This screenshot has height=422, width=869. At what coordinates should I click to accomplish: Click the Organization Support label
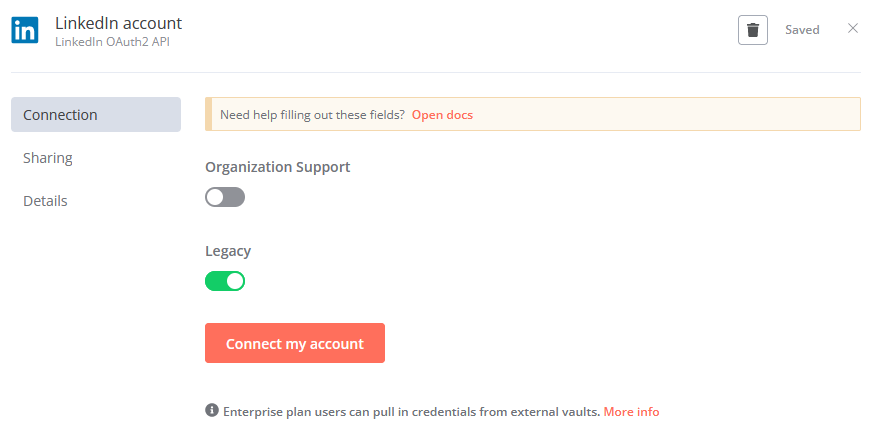click(x=278, y=167)
